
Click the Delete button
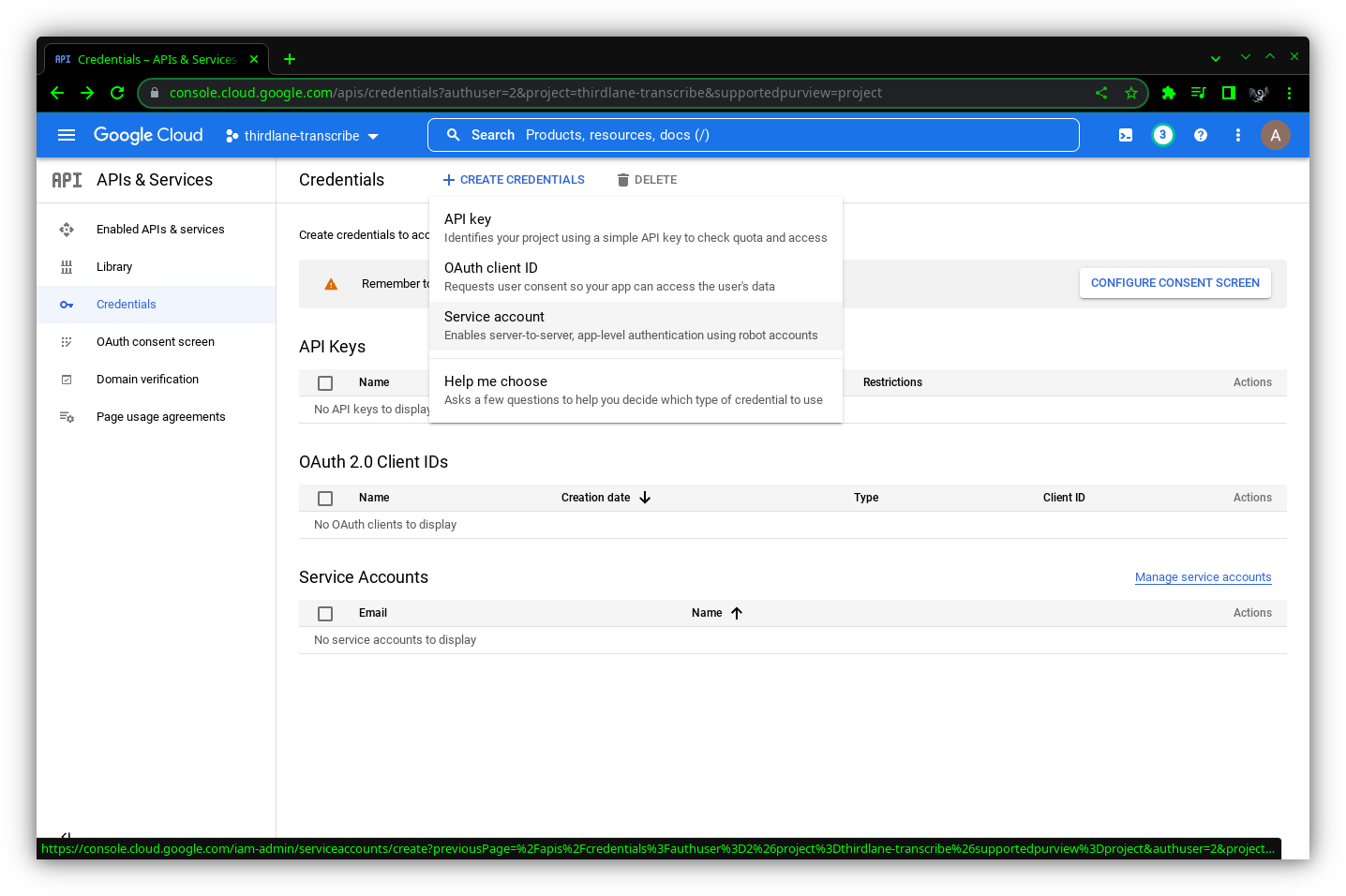coord(647,180)
